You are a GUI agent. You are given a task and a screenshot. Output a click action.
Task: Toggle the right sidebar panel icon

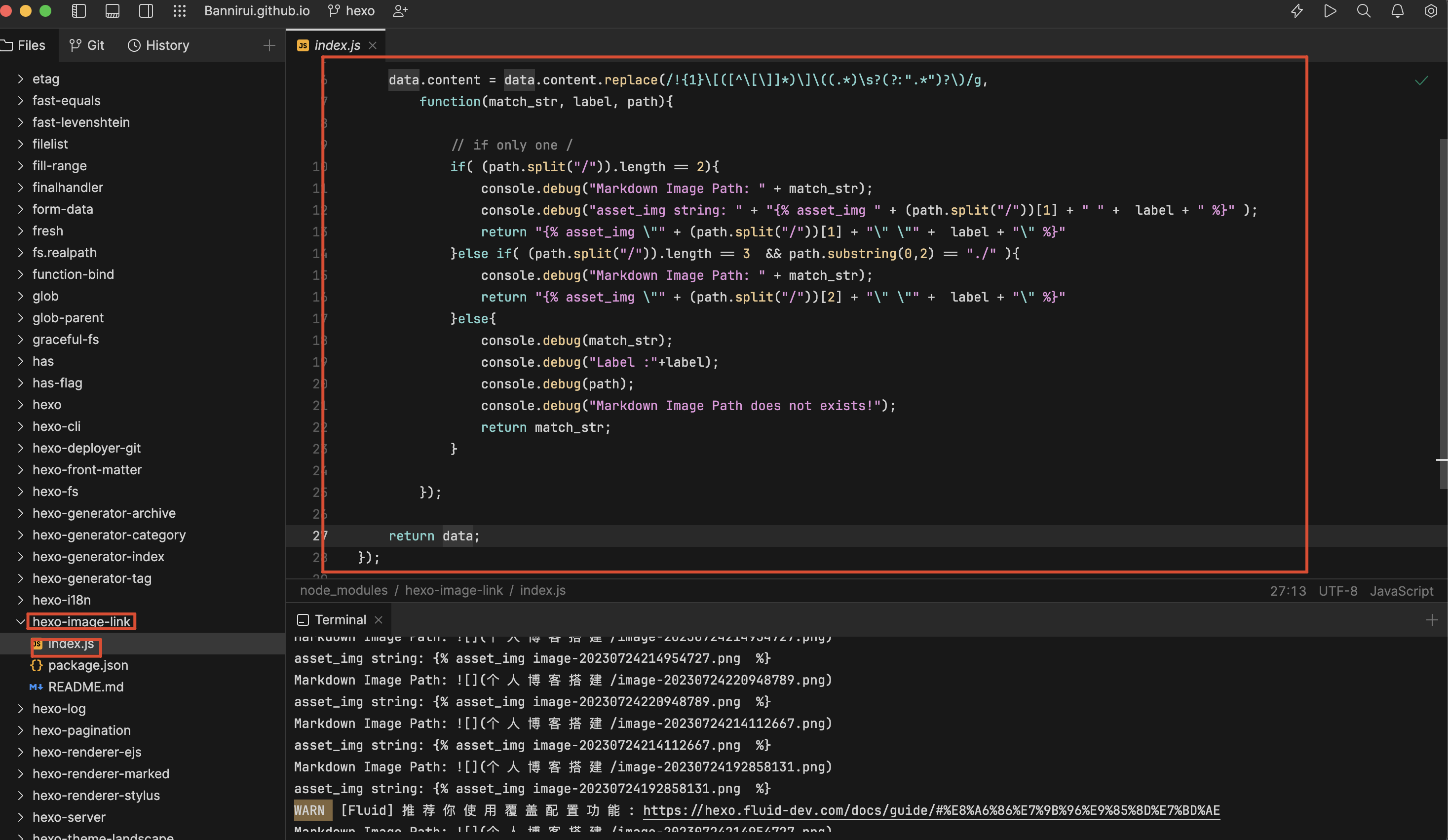(x=146, y=11)
